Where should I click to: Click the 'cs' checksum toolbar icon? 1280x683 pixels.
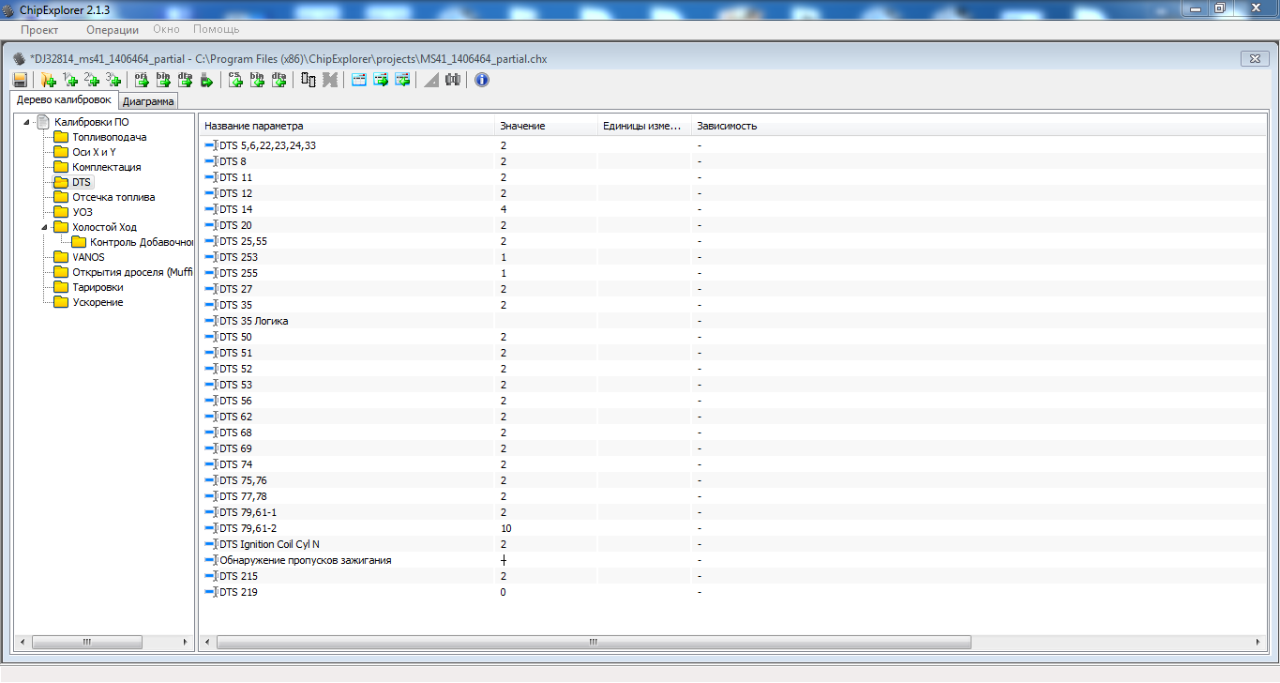tap(236, 80)
